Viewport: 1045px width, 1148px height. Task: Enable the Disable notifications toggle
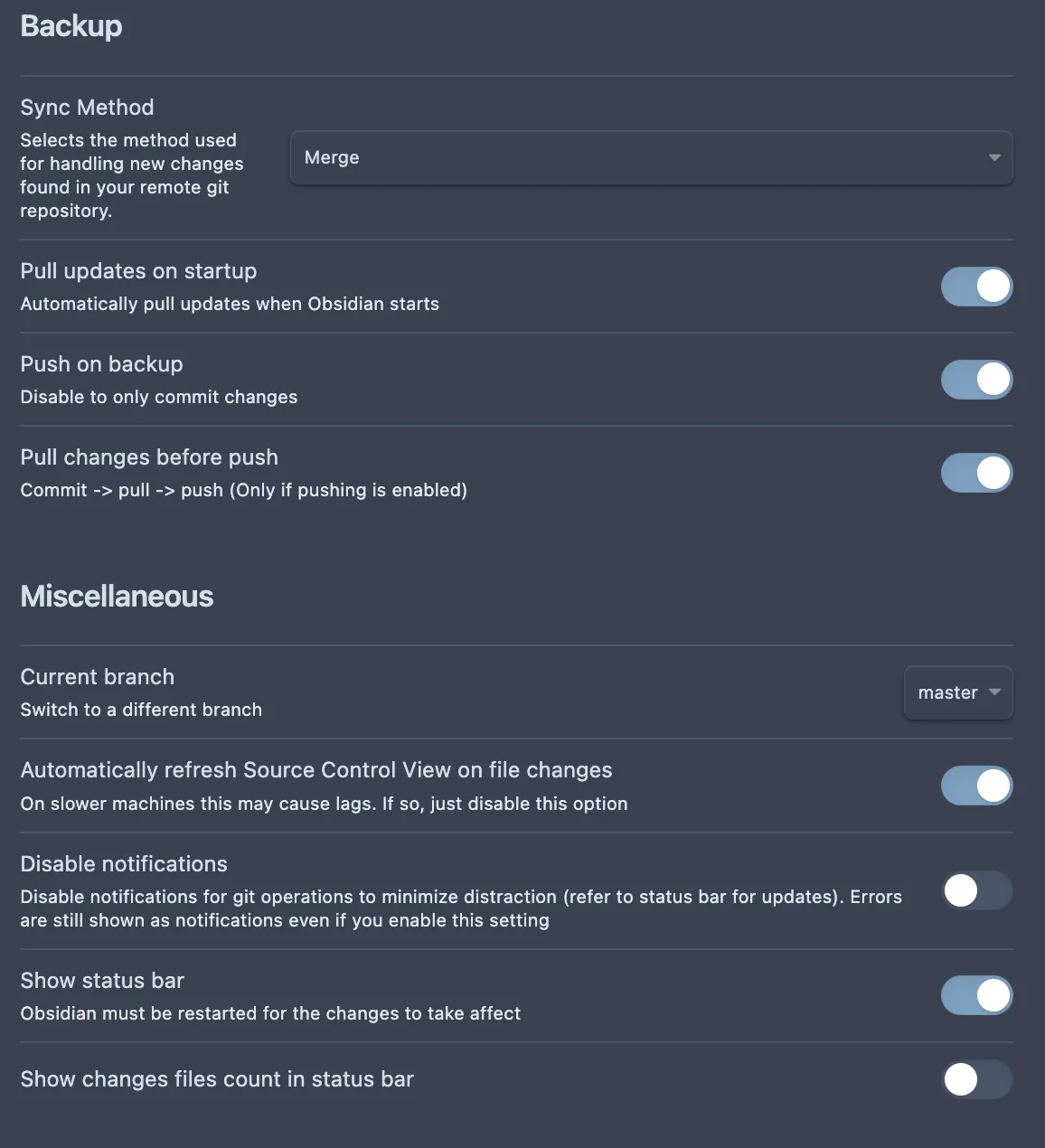(x=976, y=891)
